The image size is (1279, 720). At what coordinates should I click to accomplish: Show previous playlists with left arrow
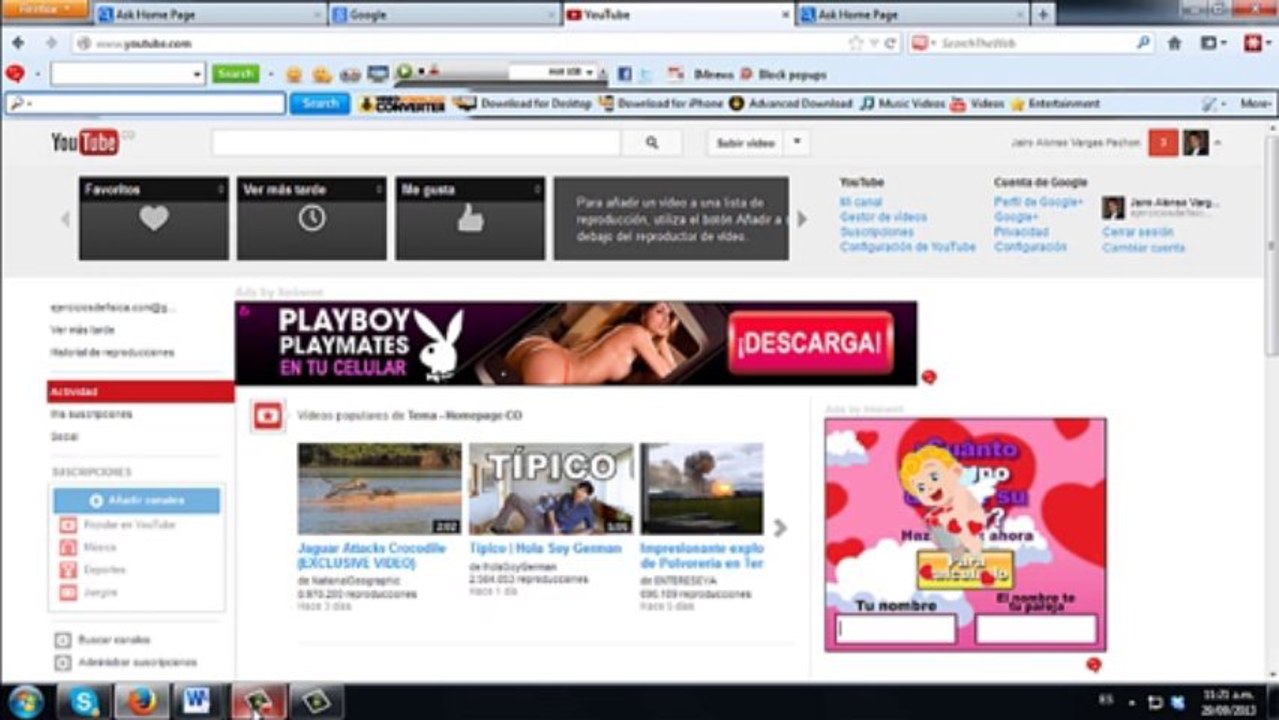click(66, 219)
